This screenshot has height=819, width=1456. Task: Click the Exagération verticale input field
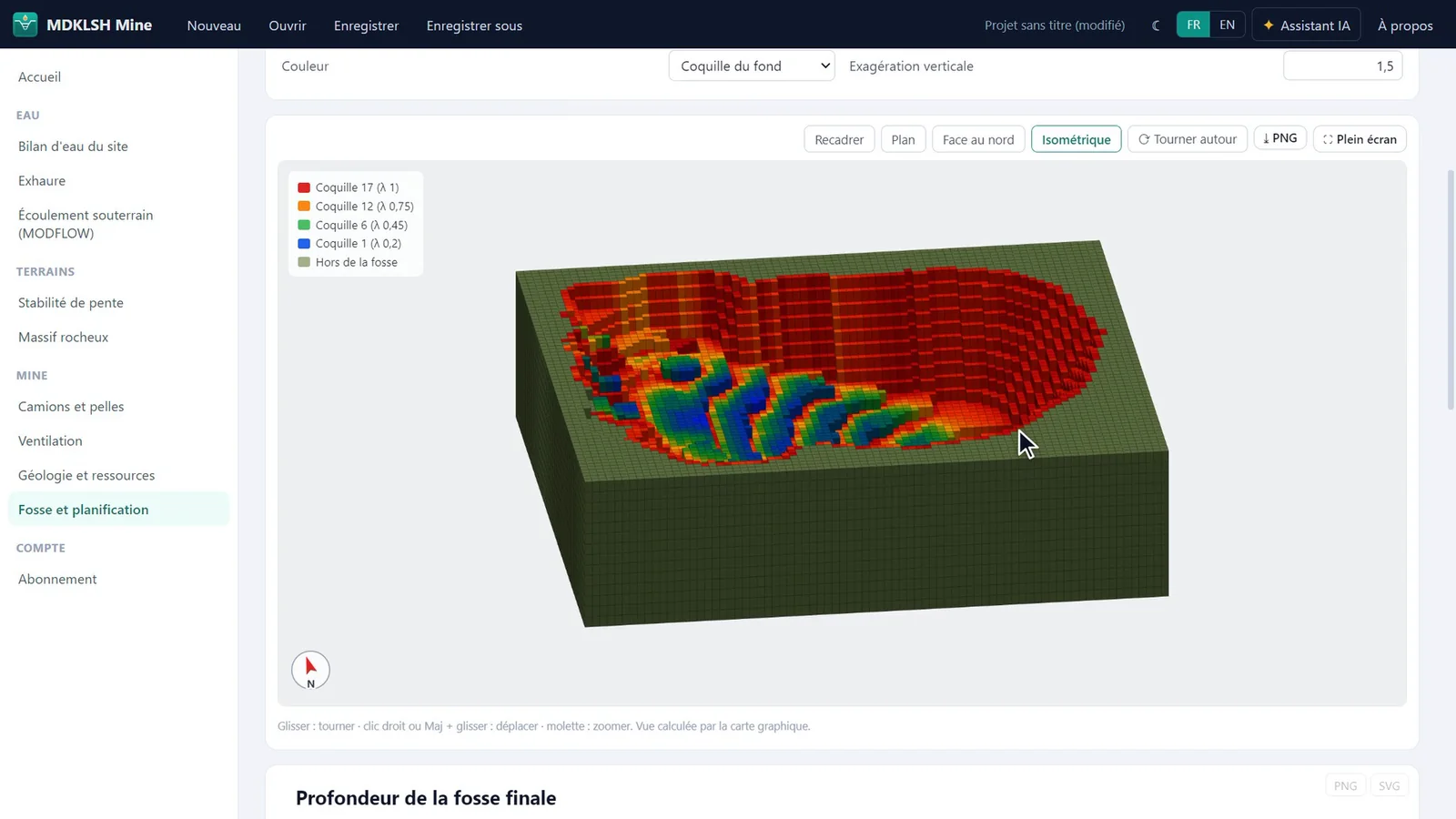point(1342,66)
